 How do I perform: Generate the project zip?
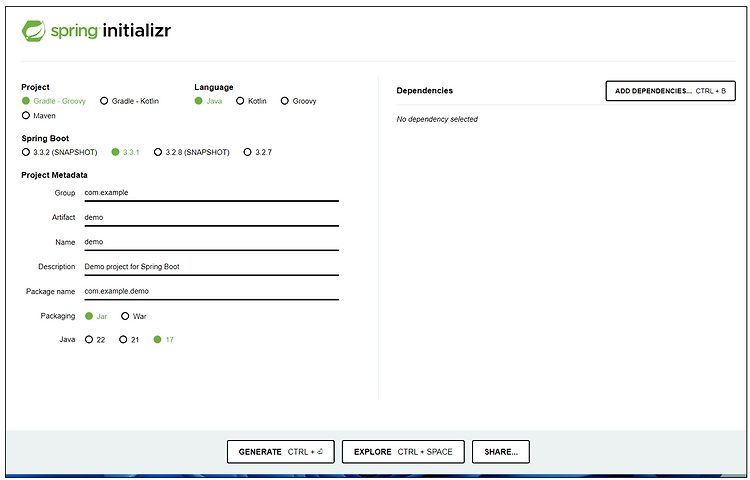point(281,452)
